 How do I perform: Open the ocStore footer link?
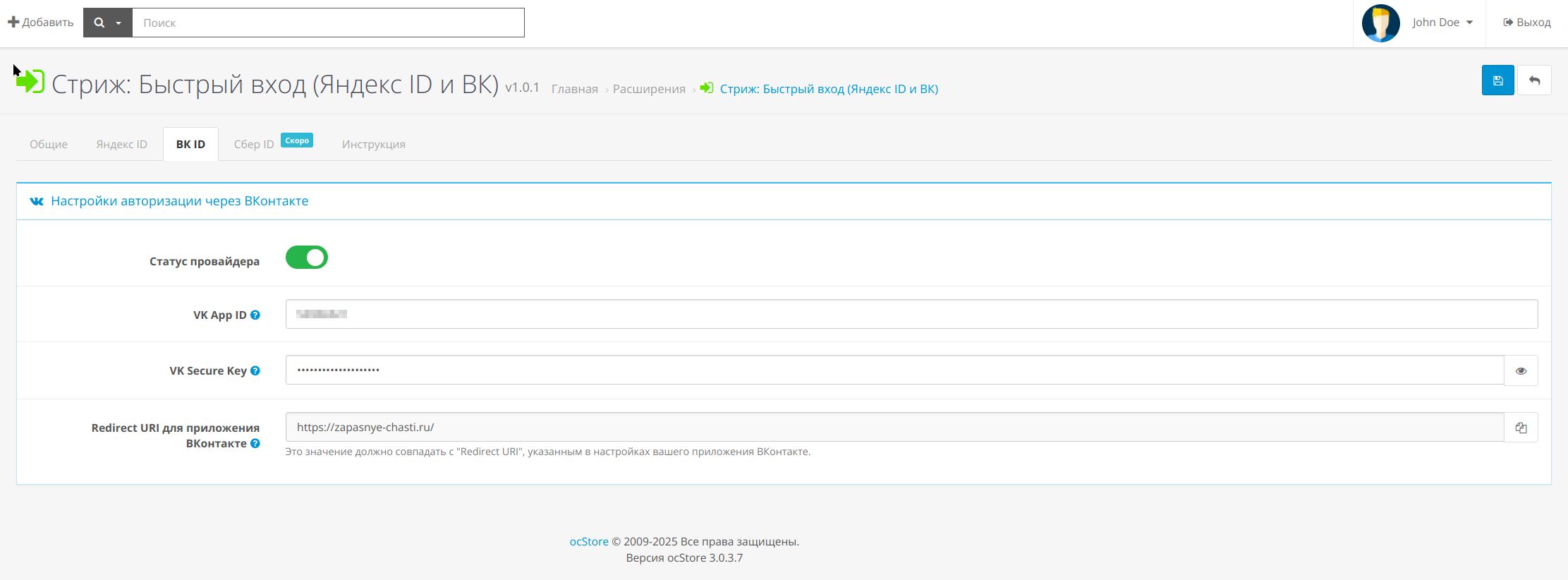point(589,542)
